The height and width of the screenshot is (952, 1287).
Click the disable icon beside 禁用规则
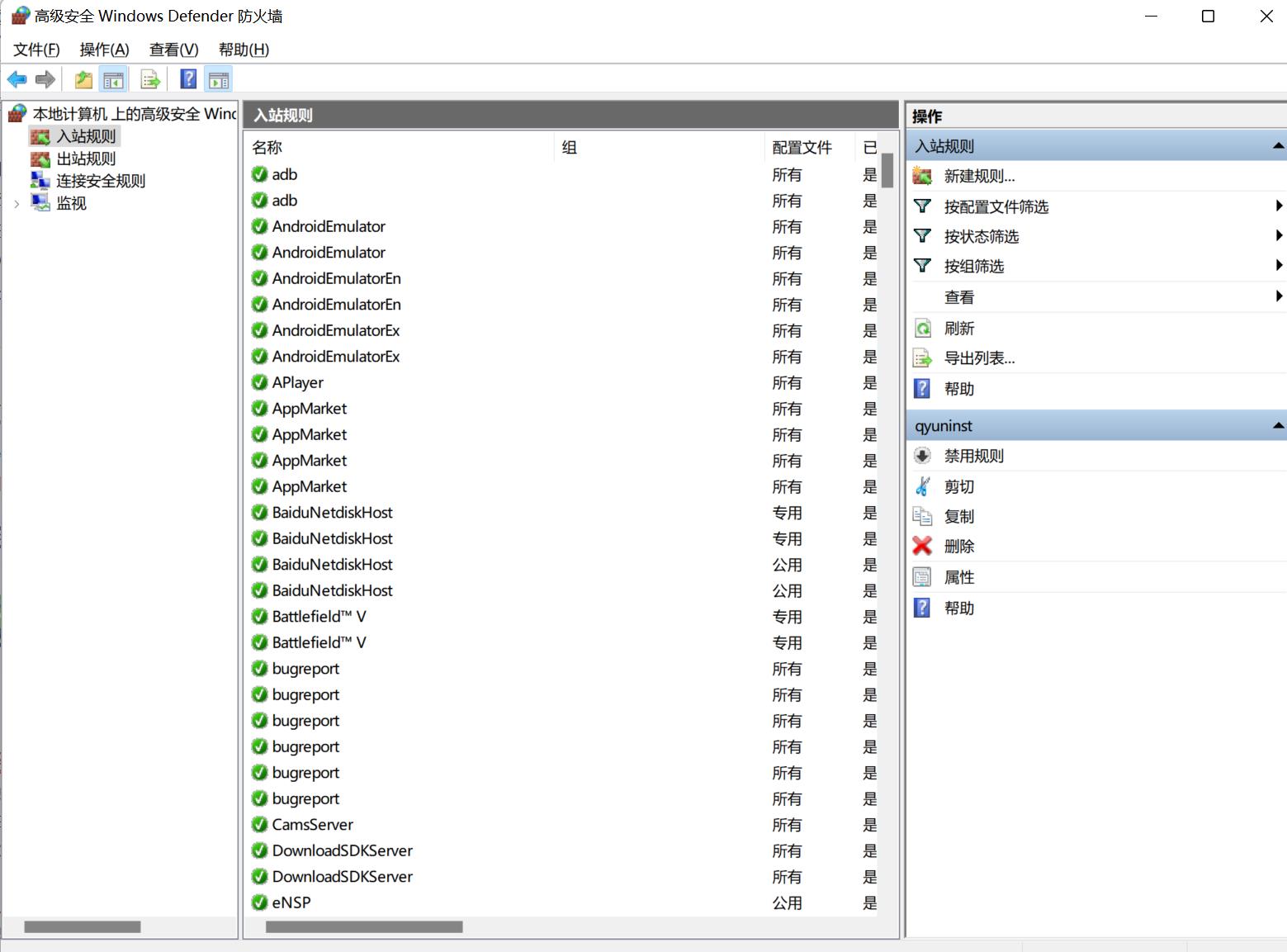[923, 456]
